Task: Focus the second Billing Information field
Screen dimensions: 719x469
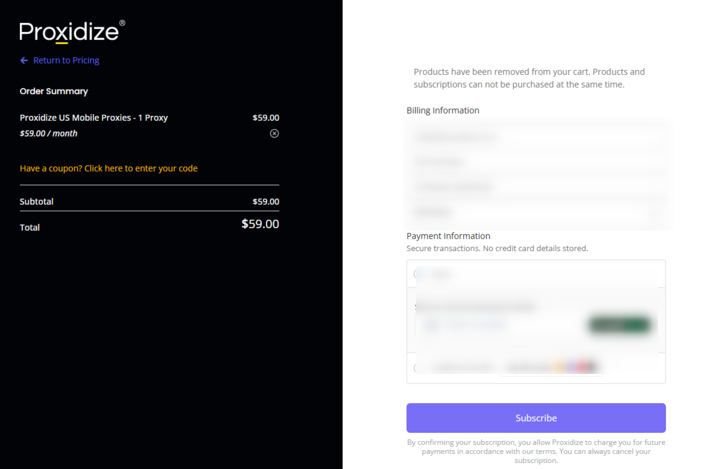Action: tap(536, 161)
